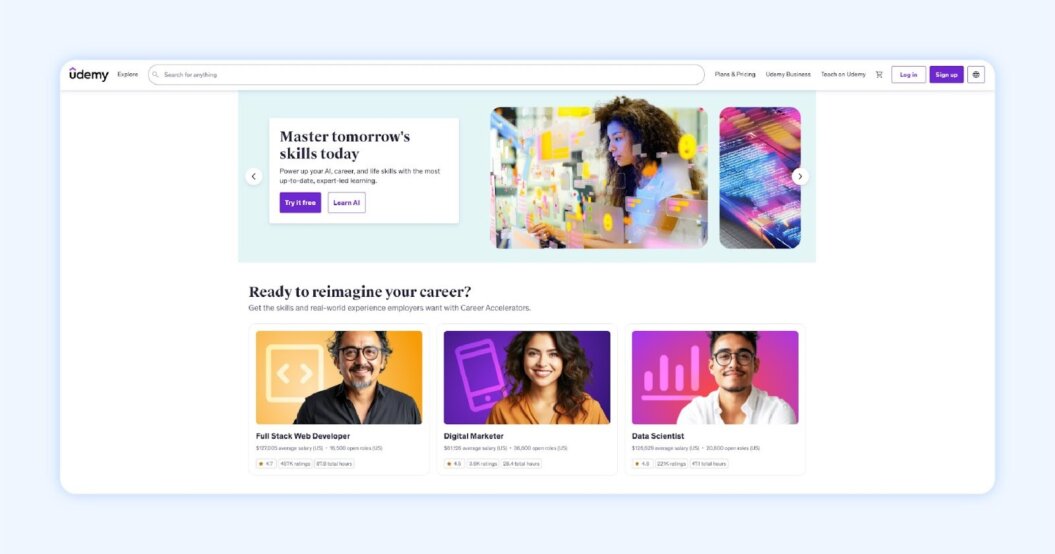Advance to next carousel slide arrow
The height and width of the screenshot is (554, 1055).
pos(799,176)
